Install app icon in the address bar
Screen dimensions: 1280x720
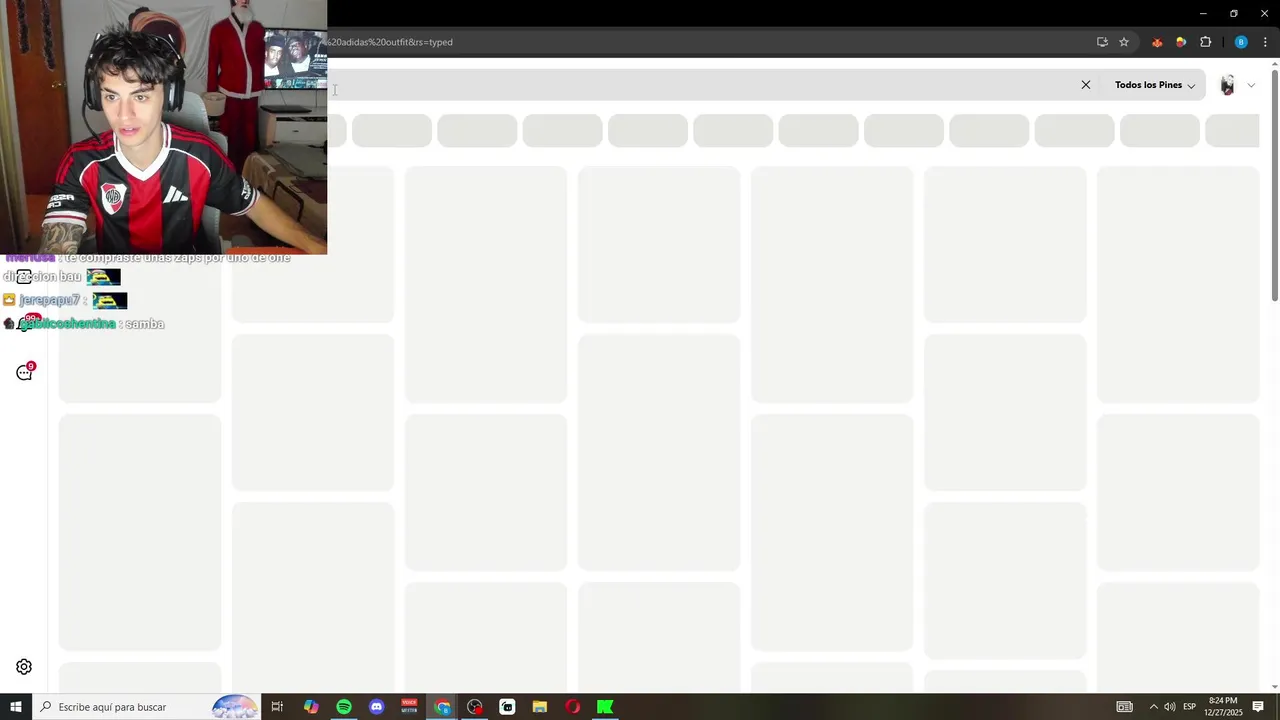1102,42
